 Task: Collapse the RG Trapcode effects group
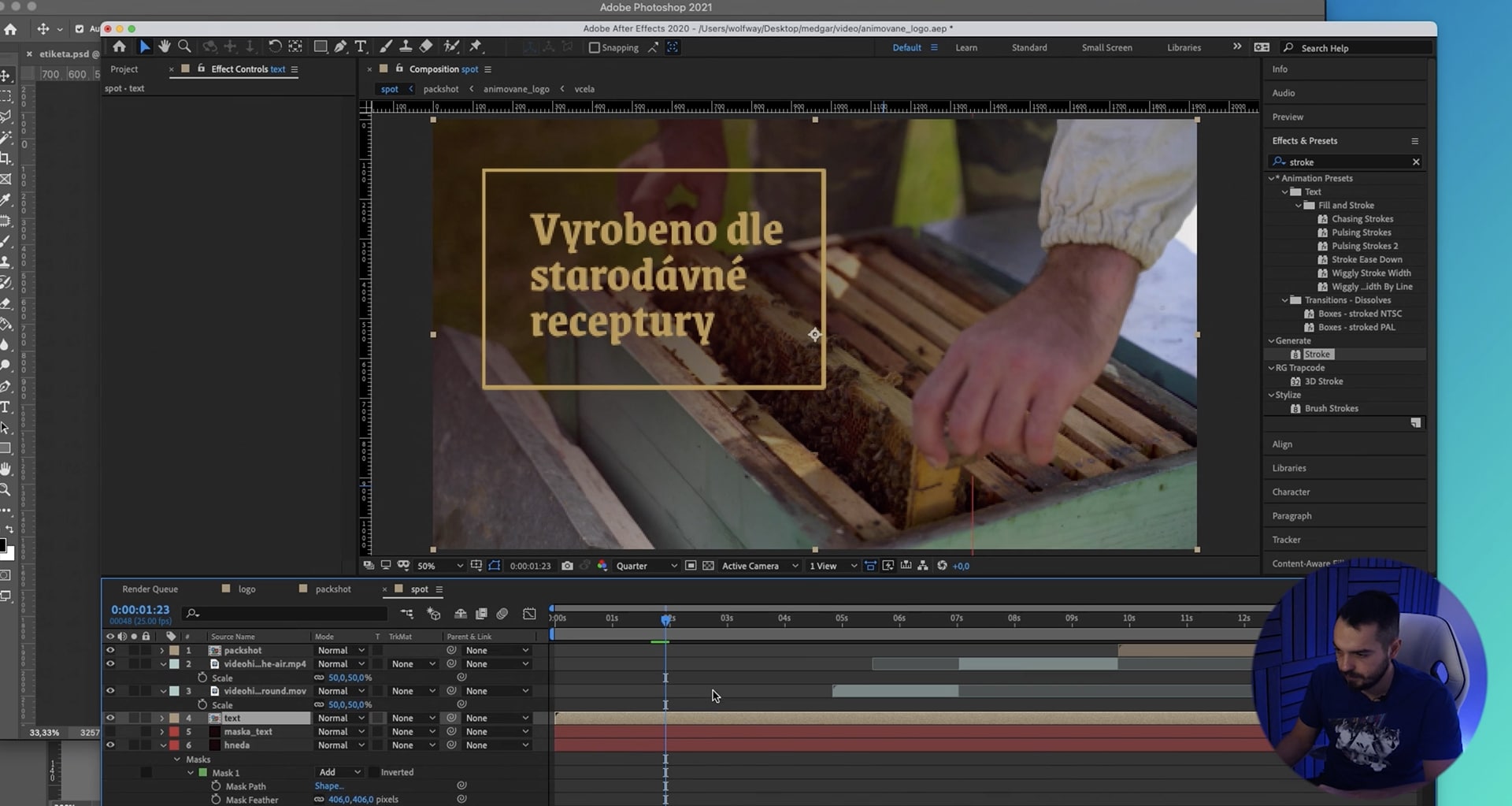[1271, 368]
